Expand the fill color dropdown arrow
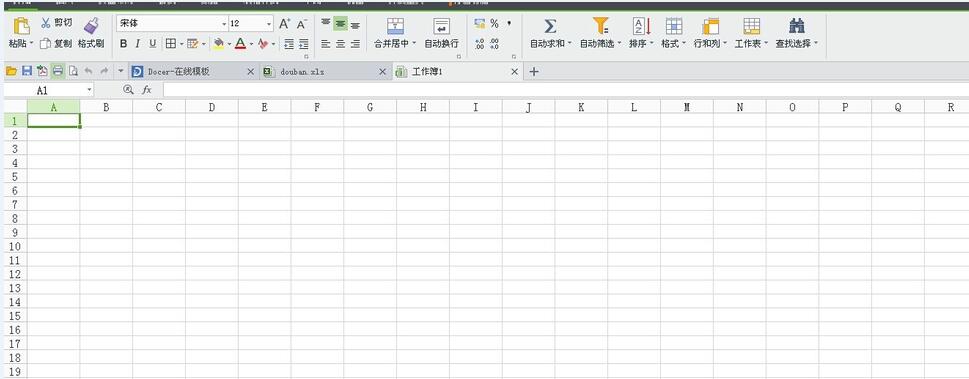This screenshot has width=969, height=379. point(229,45)
